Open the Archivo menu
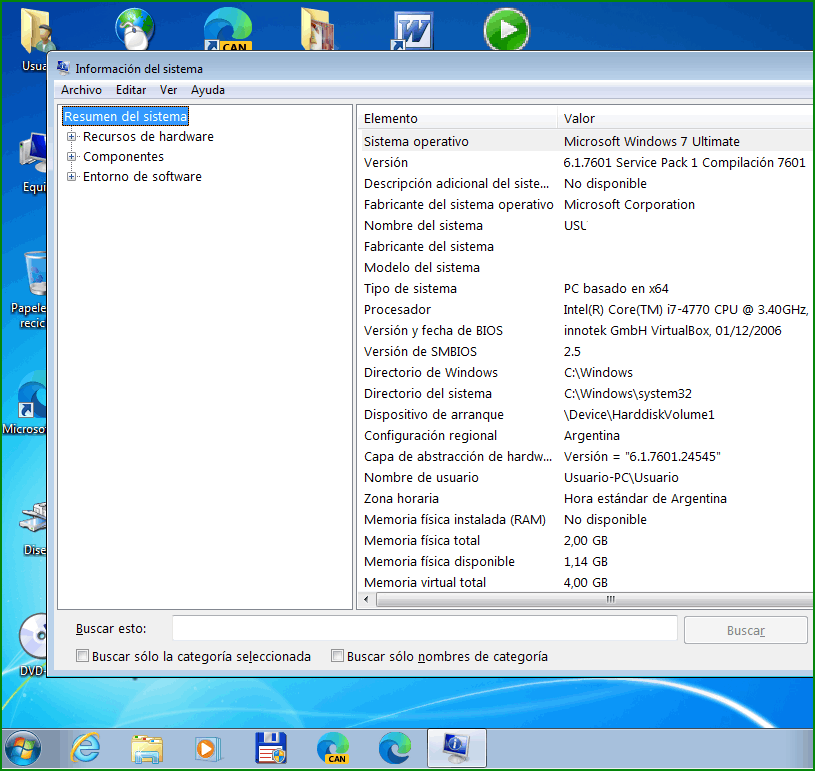815x771 pixels. [81, 90]
